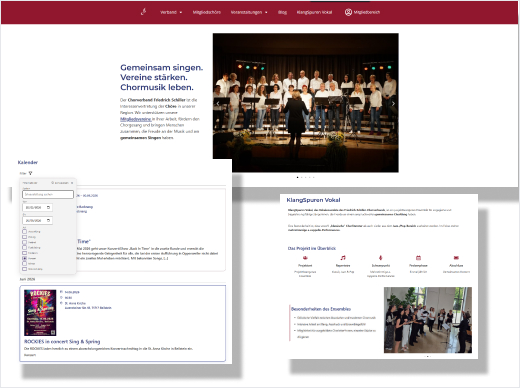
Task: Tick the first checkbox in the Art list
Action: coord(24,231)
